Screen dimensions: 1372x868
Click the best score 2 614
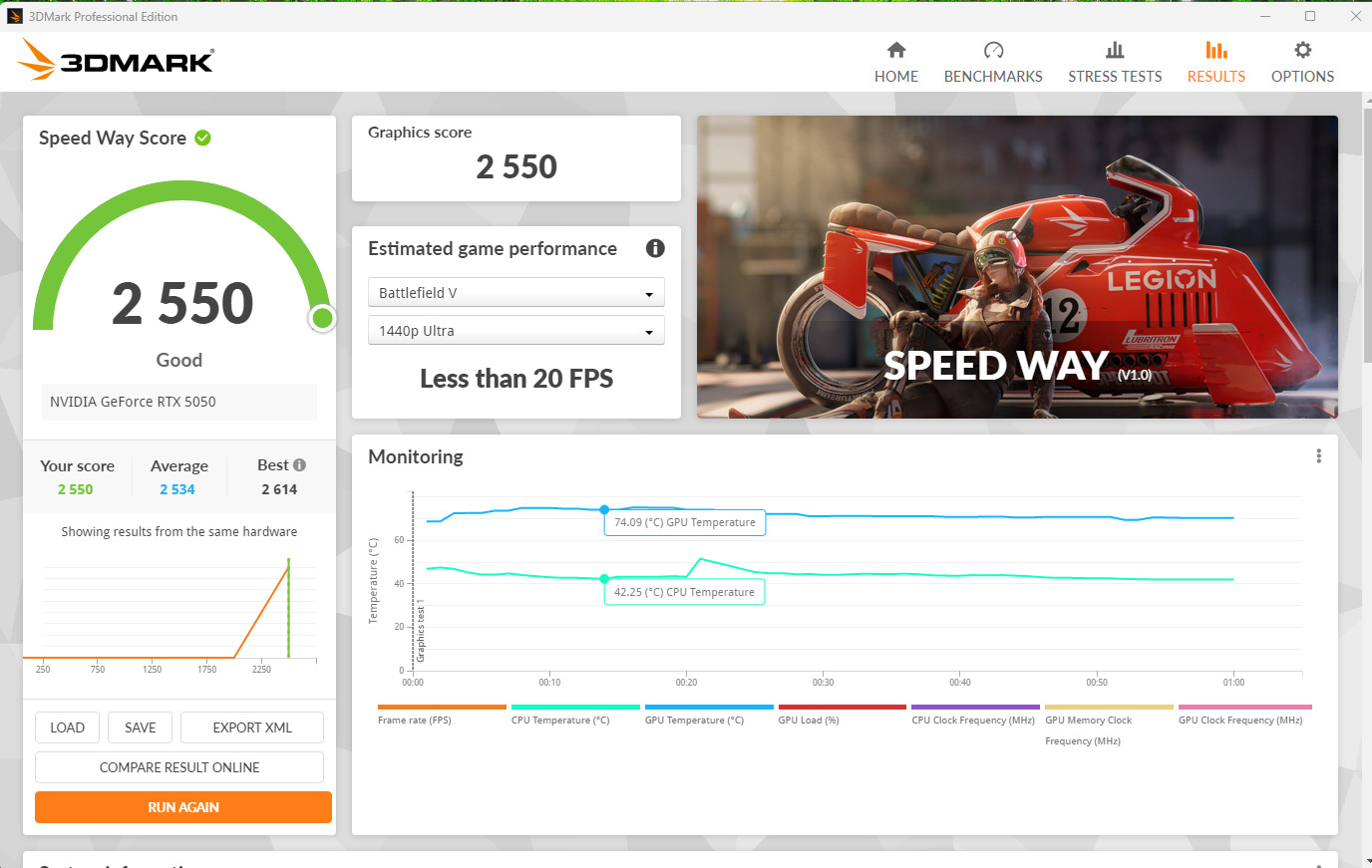pos(279,489)
